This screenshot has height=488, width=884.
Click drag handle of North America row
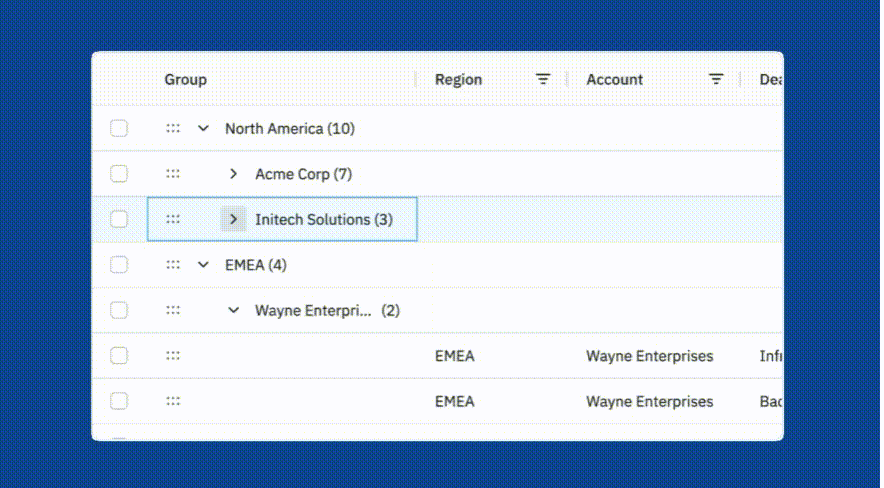pyautogui.click(x=173, y=128)
